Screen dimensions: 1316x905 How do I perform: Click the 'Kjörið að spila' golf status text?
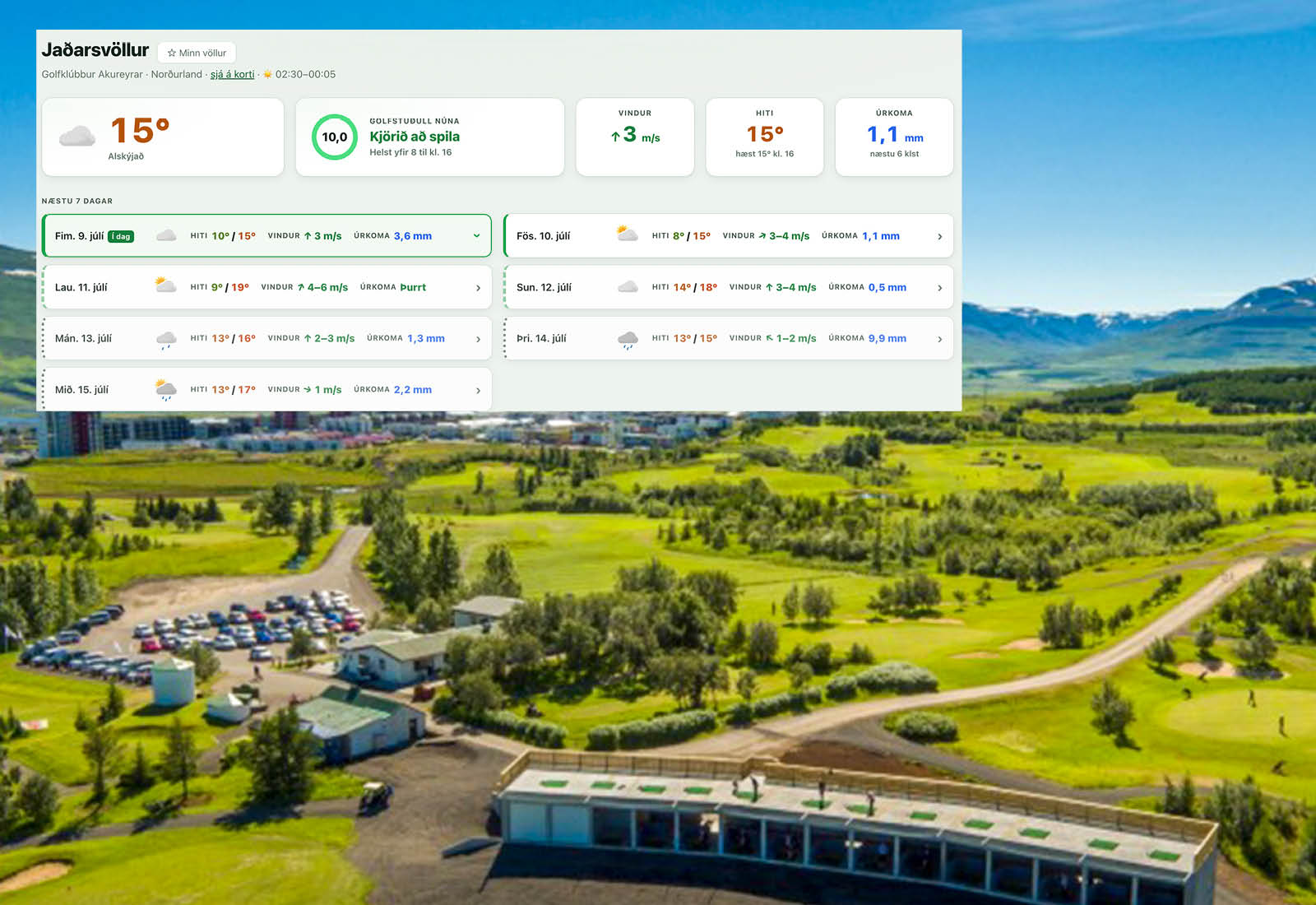415,137
